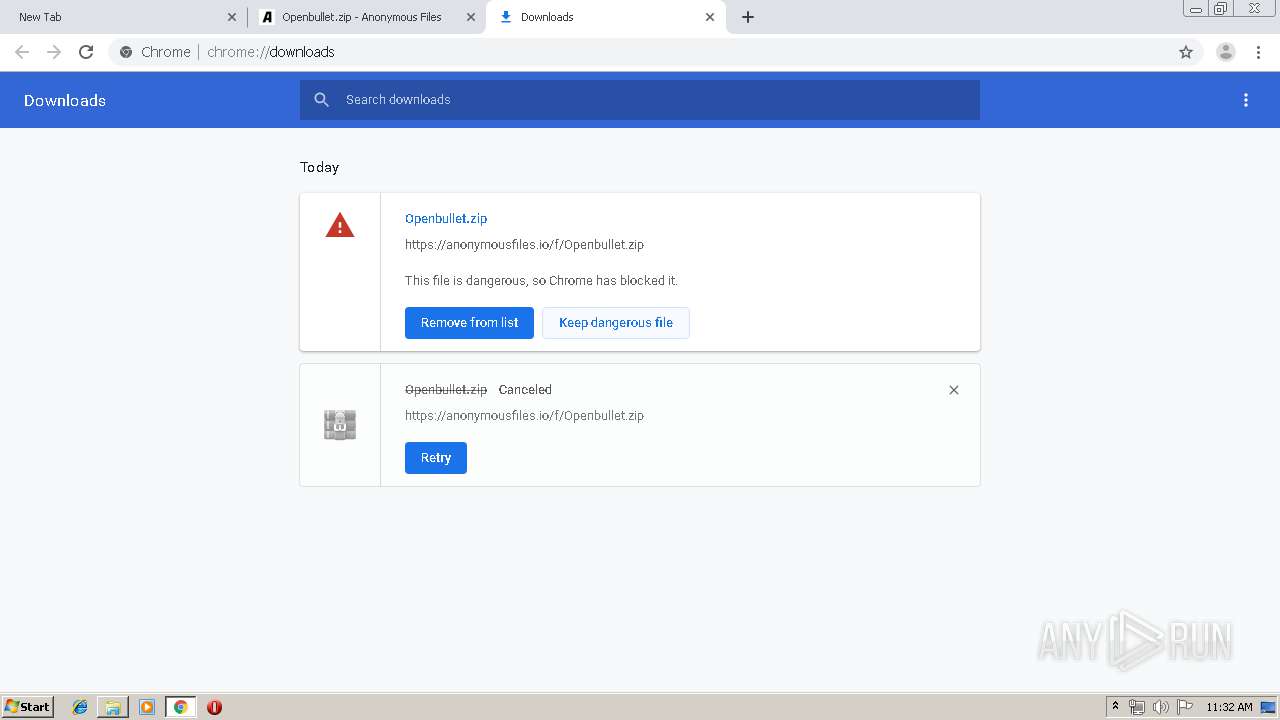Switch to Openbullet.zip - Anonymous Files tab
The height and width of the screenshot is (720, 1280).
pyautogui.click(x=366, y=17)
